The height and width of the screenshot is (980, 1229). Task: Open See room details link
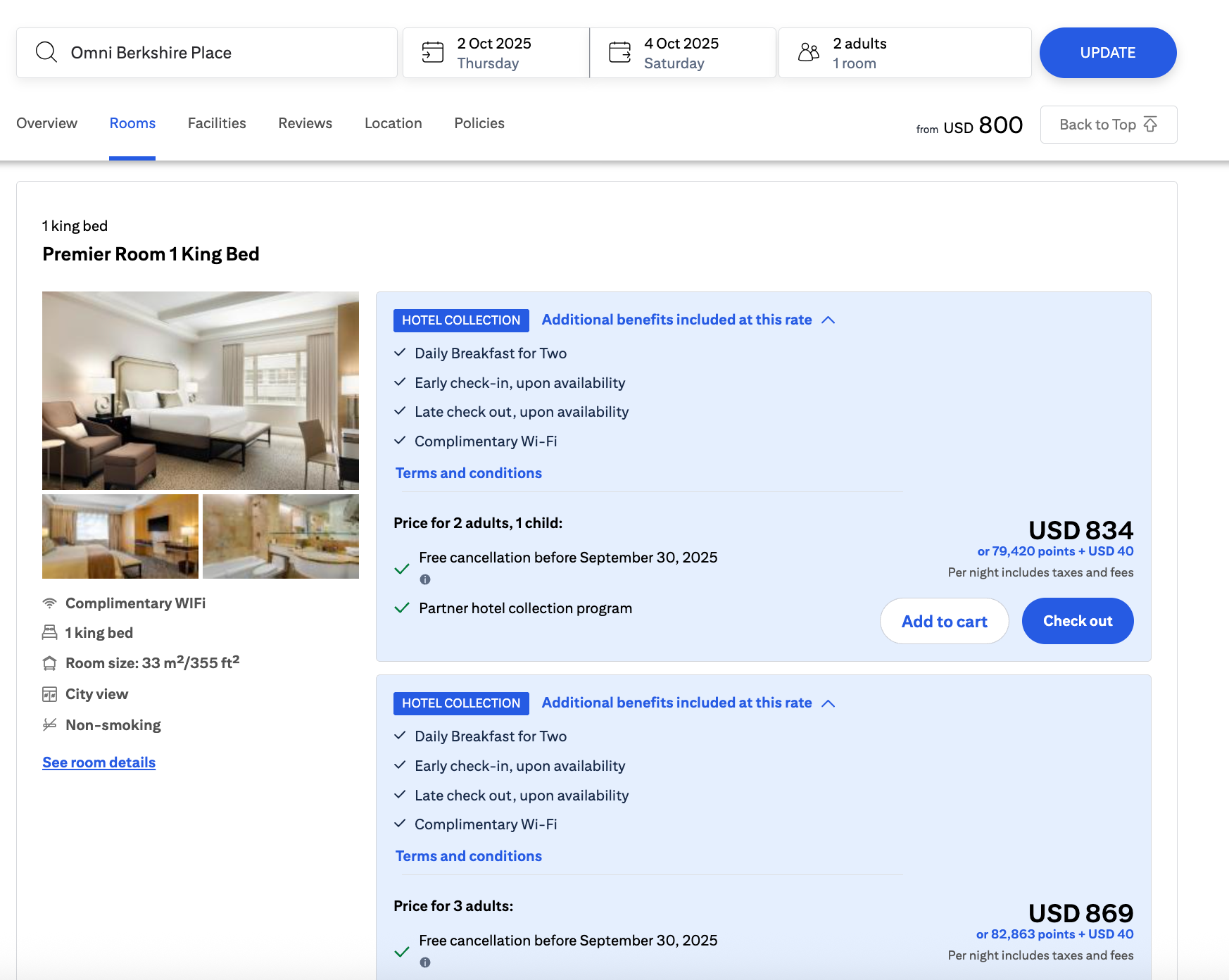pos(99,762)
